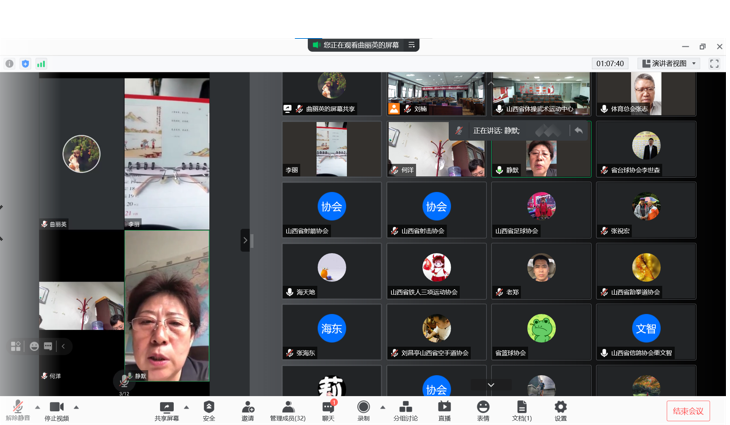This screenshot has height=425, width=730.
Task: Expand 演讲者视图 view layout dropdown
Action: [x=669, y=64]
